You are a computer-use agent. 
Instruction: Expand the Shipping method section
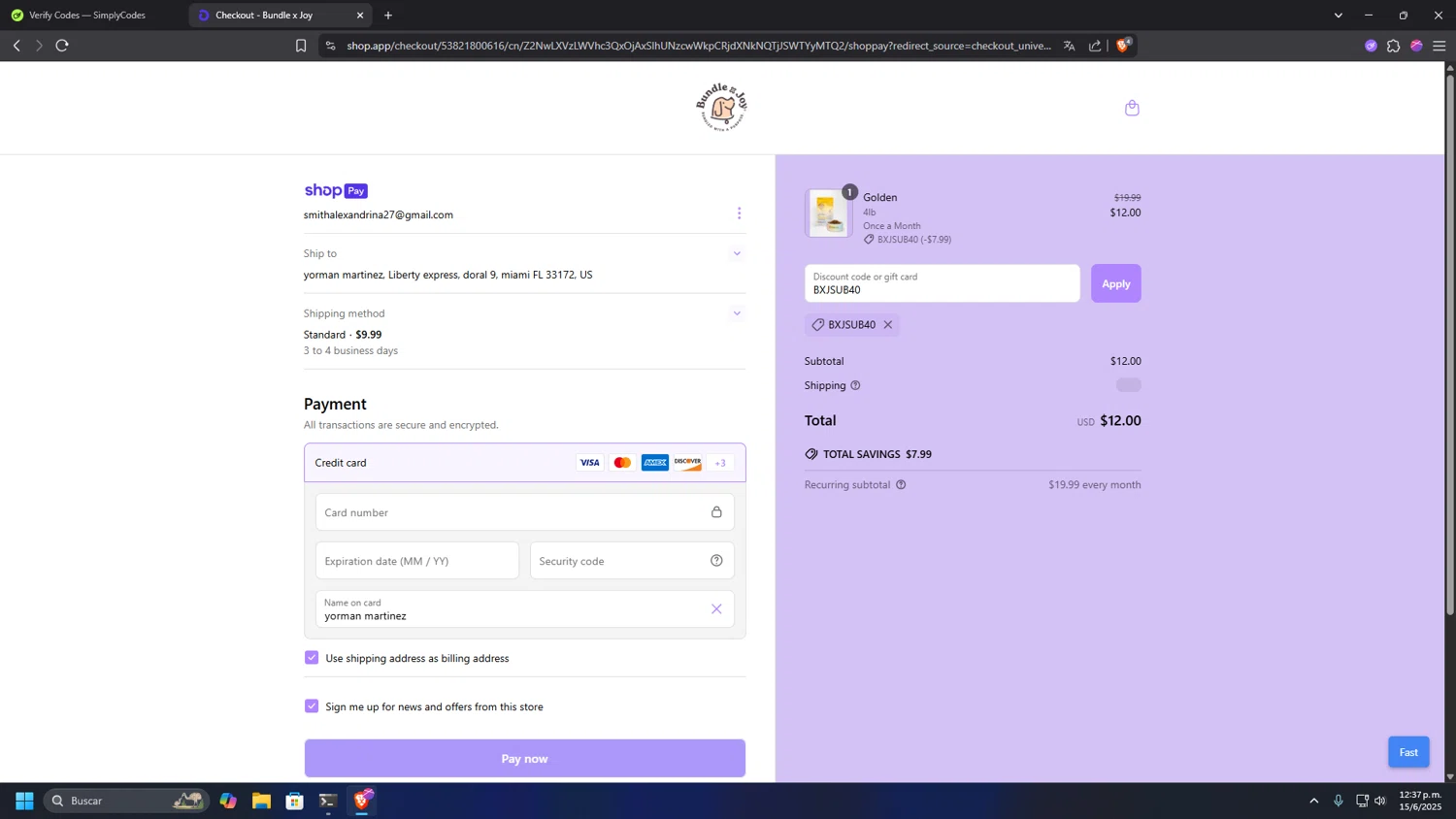pos(737,313)
